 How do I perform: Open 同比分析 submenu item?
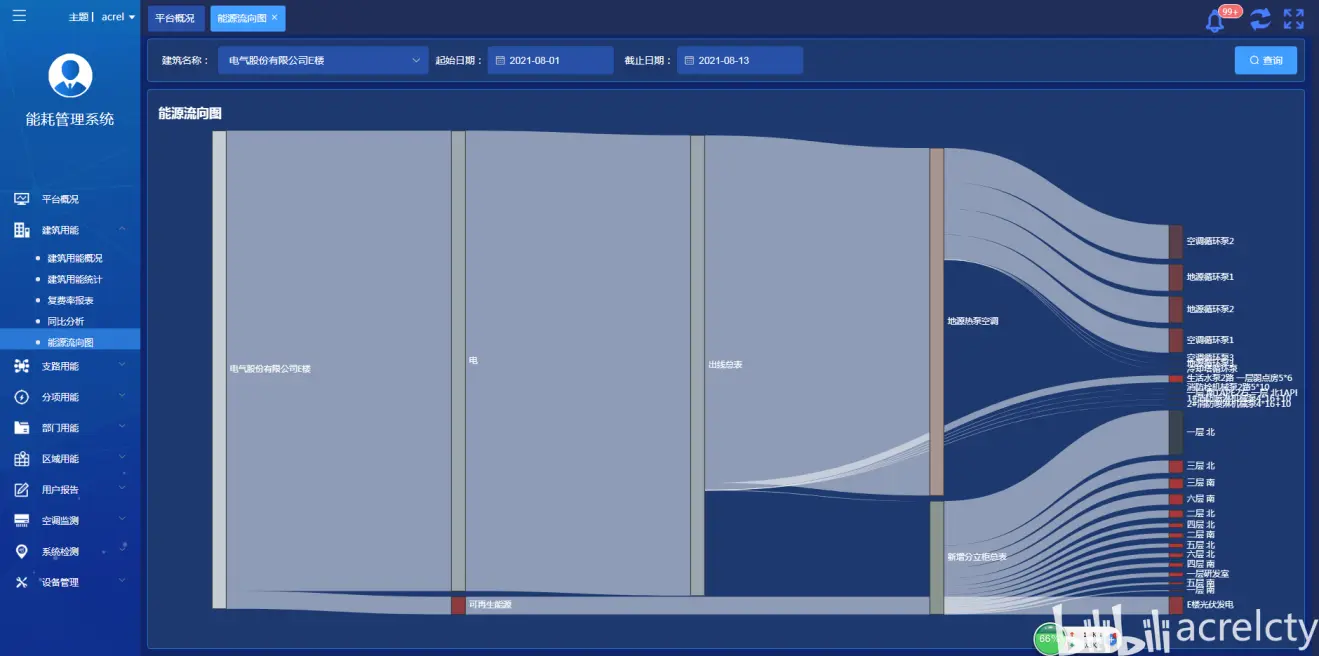pos(66,321)
